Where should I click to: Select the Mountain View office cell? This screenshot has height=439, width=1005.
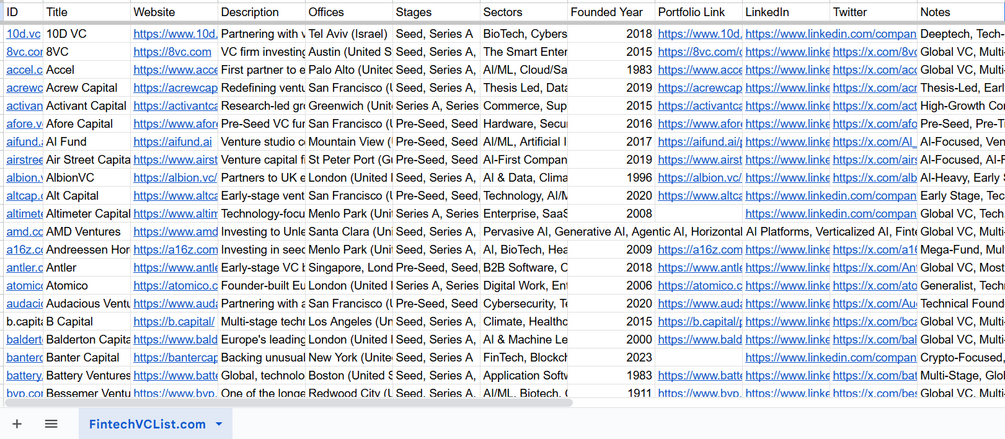[349, 142]
